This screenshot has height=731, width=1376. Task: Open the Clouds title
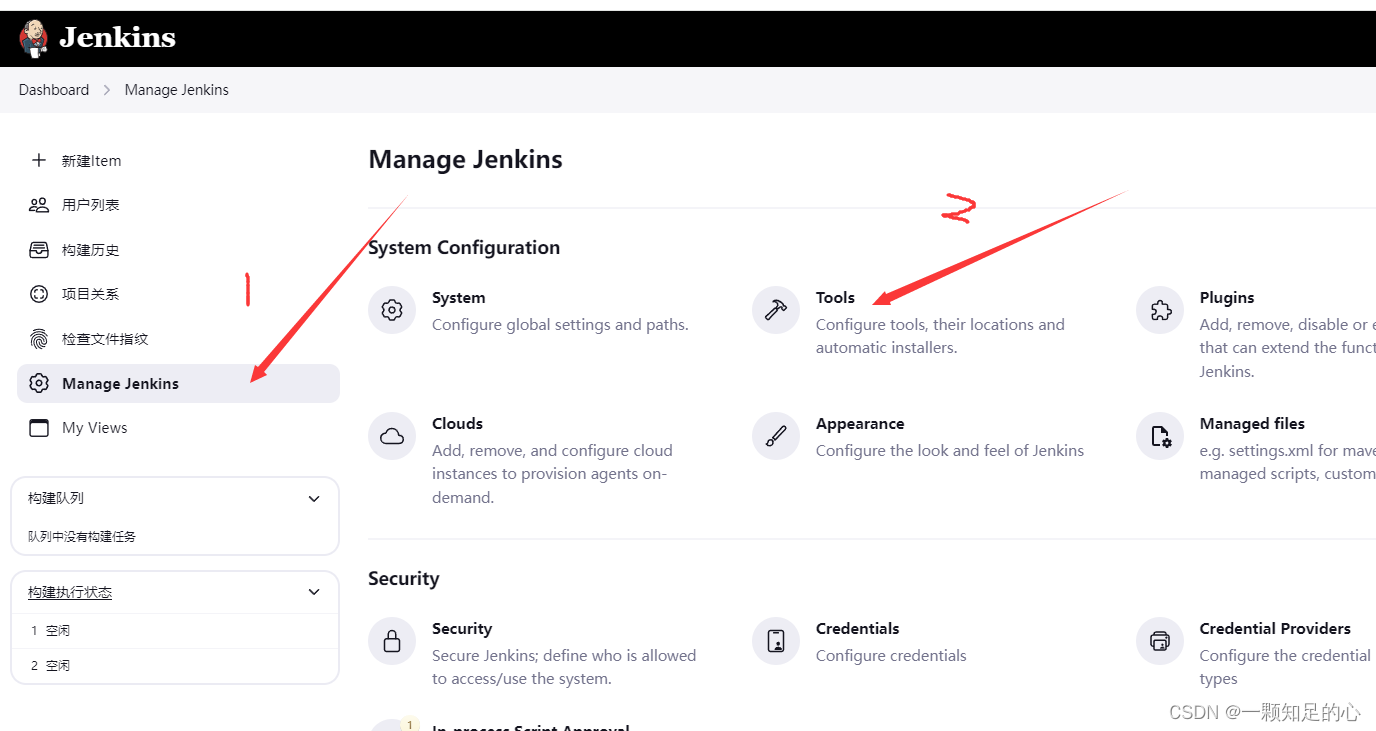pyautogui.click(x=457, y=424)
